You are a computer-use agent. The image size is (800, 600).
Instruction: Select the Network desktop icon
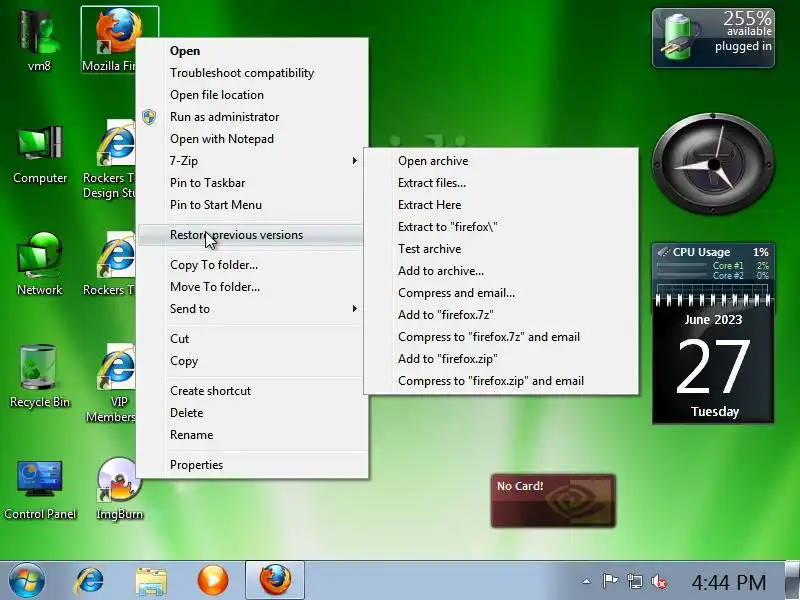(x=40, y=264)
